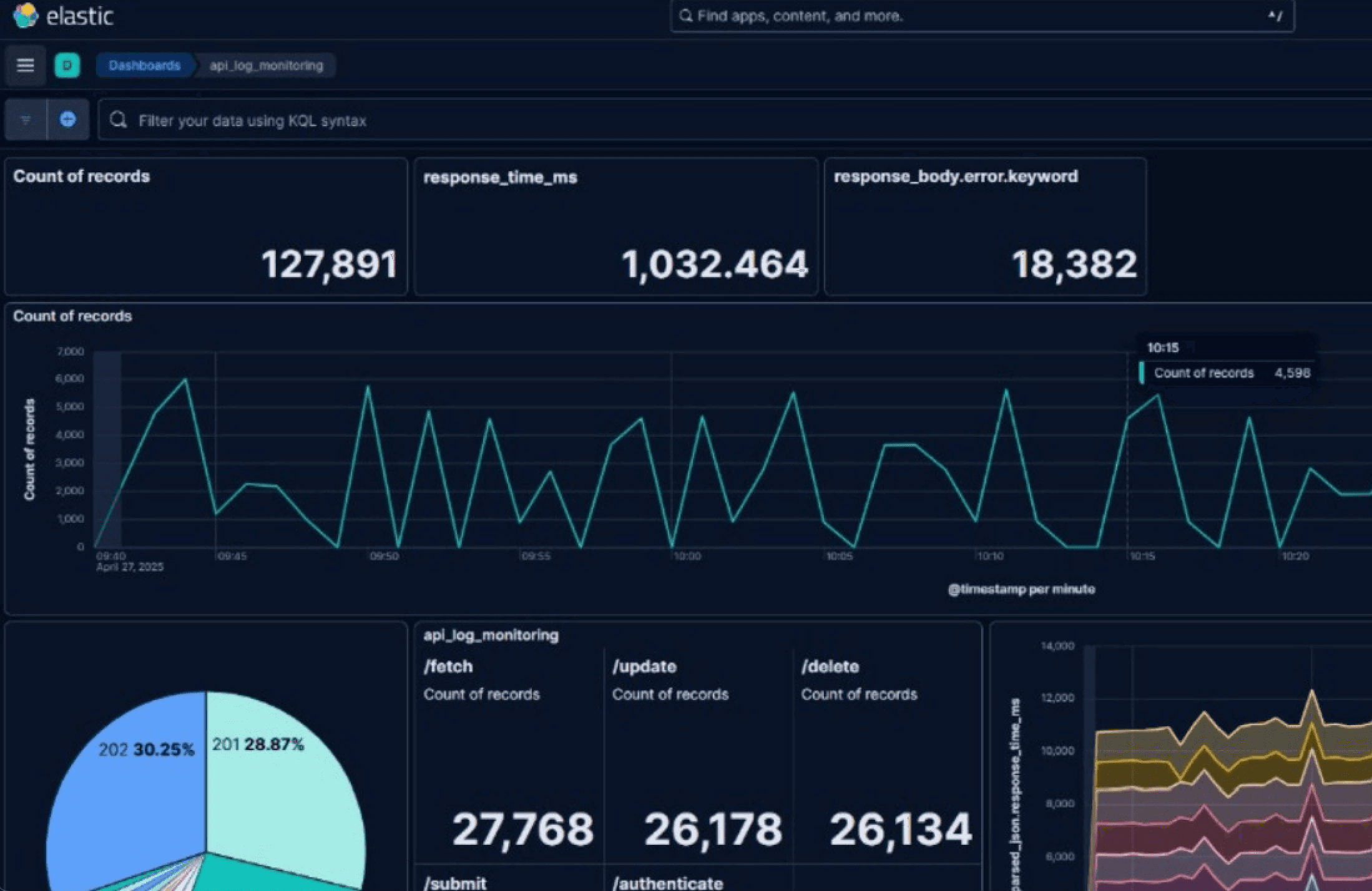
Task: Click the green space avatar icon
Action: (67, 65)
